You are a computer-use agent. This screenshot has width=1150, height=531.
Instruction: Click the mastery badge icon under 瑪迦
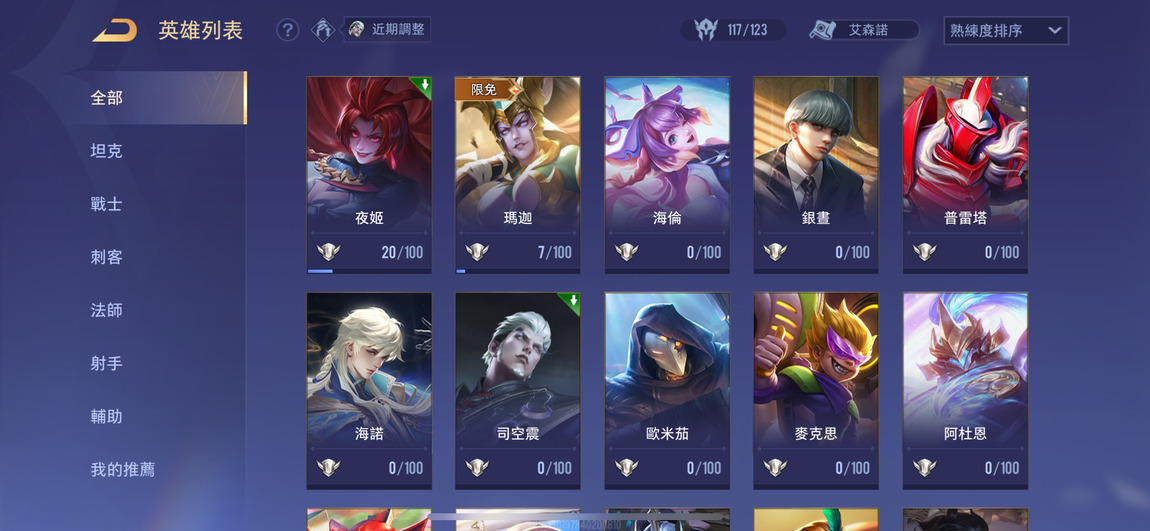(477, 252)
